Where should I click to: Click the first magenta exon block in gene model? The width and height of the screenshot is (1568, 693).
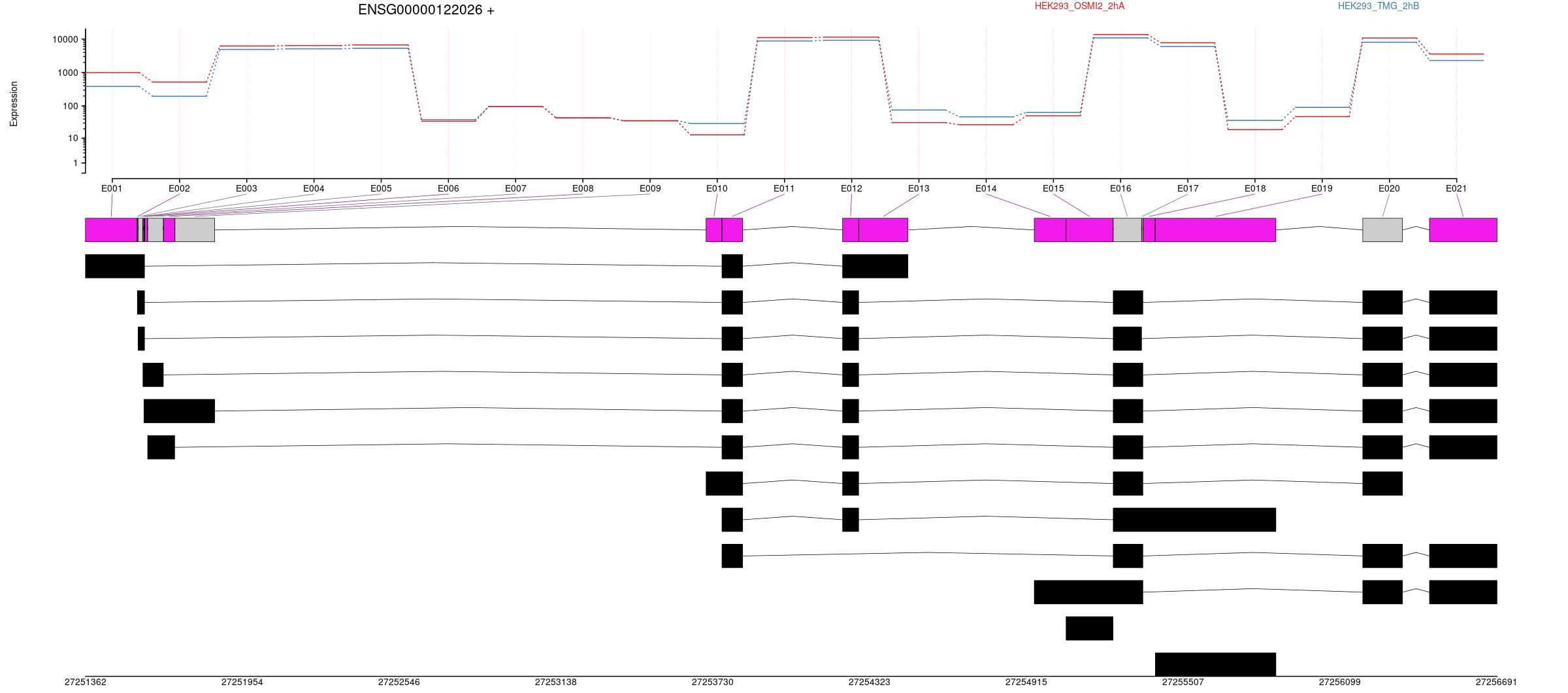(111, 230)
